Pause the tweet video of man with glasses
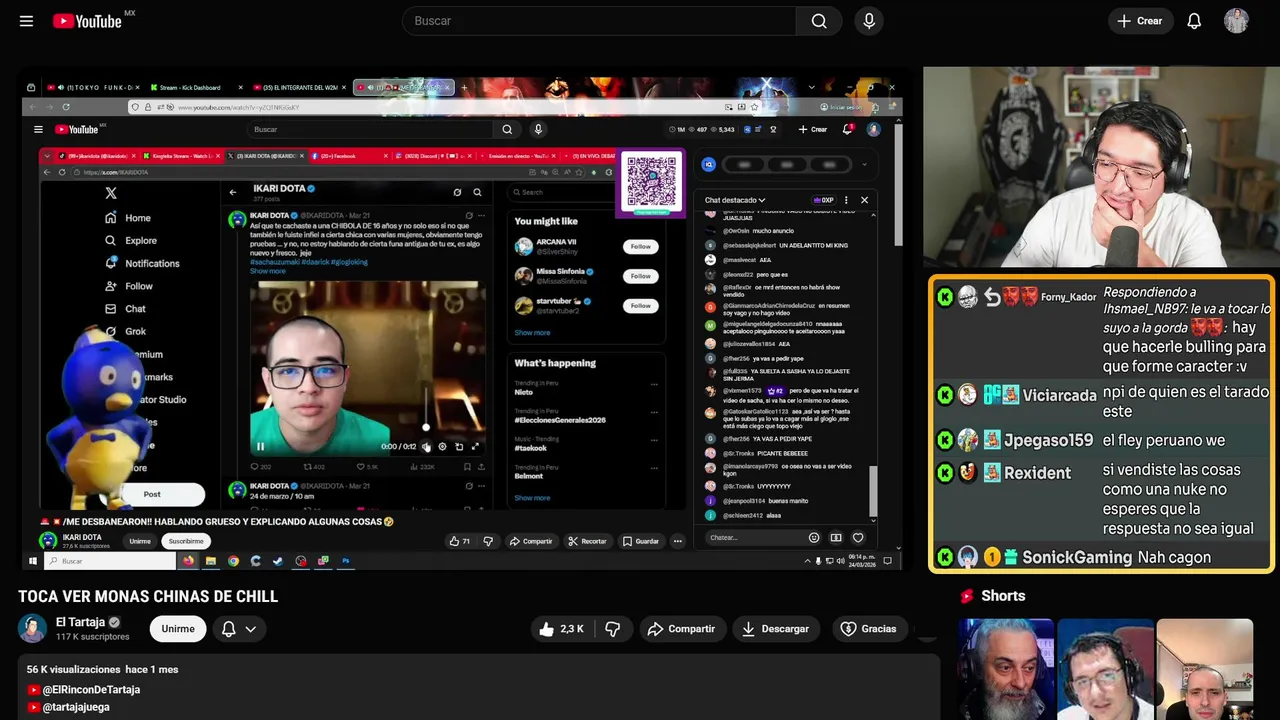Screen dimensions: 1280x720 pos(260,447)
